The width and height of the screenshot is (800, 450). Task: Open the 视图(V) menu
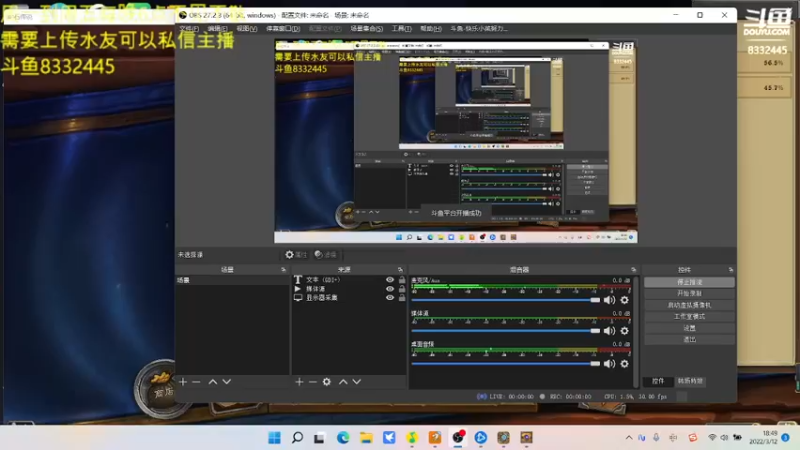click(x=246, y=29)
